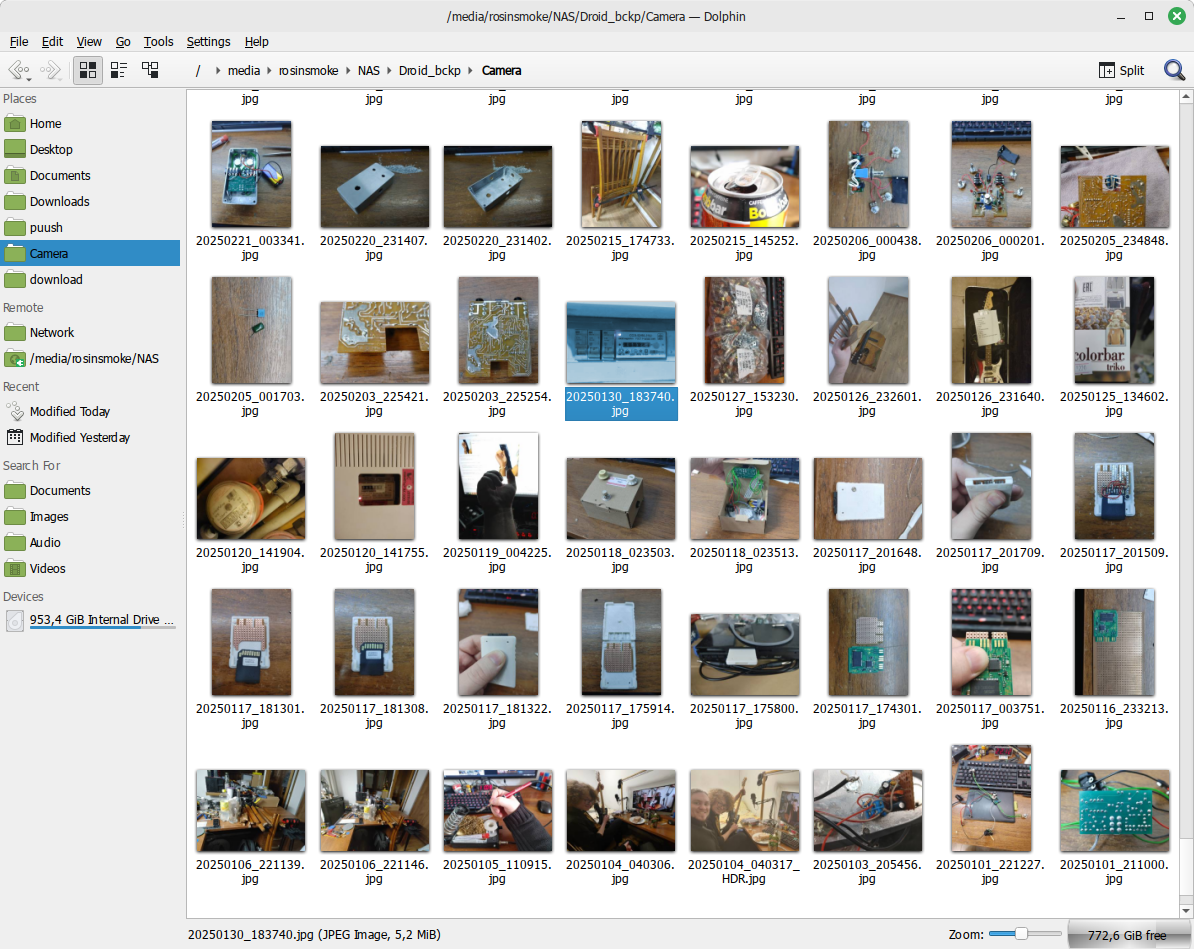Navigate to NAS in breadcrumb
This screenshot has width=1194, height=949.
click(369, 71)
